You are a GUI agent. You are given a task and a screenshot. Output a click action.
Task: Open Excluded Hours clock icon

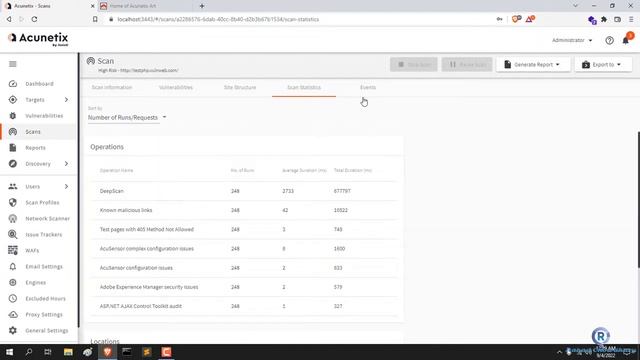pos(13,298)
